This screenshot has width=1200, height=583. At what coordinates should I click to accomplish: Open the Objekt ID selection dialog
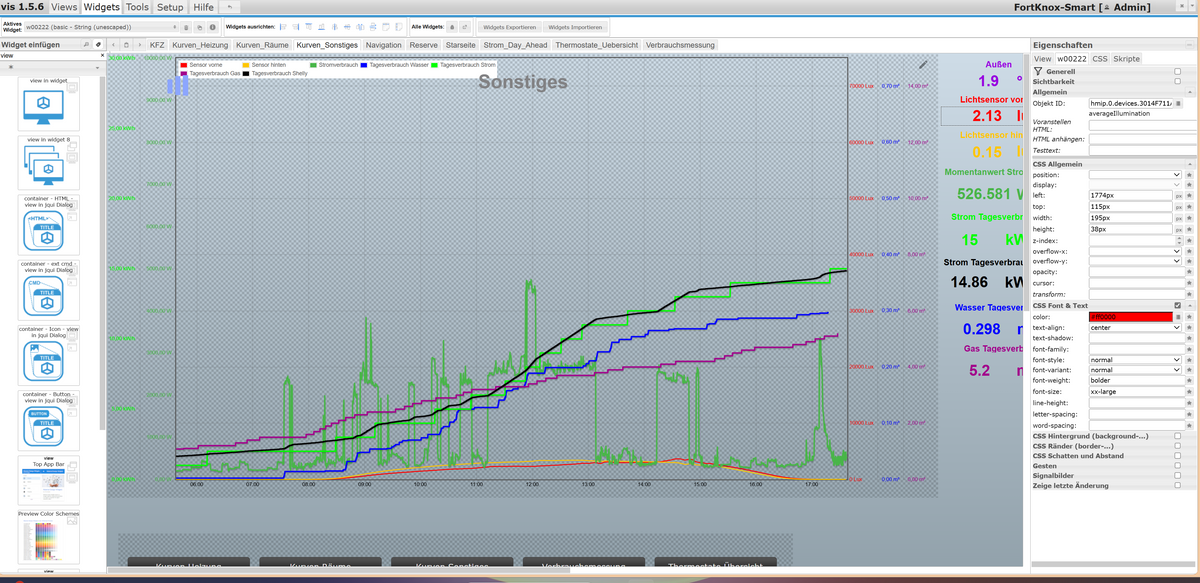(1178, 103)
